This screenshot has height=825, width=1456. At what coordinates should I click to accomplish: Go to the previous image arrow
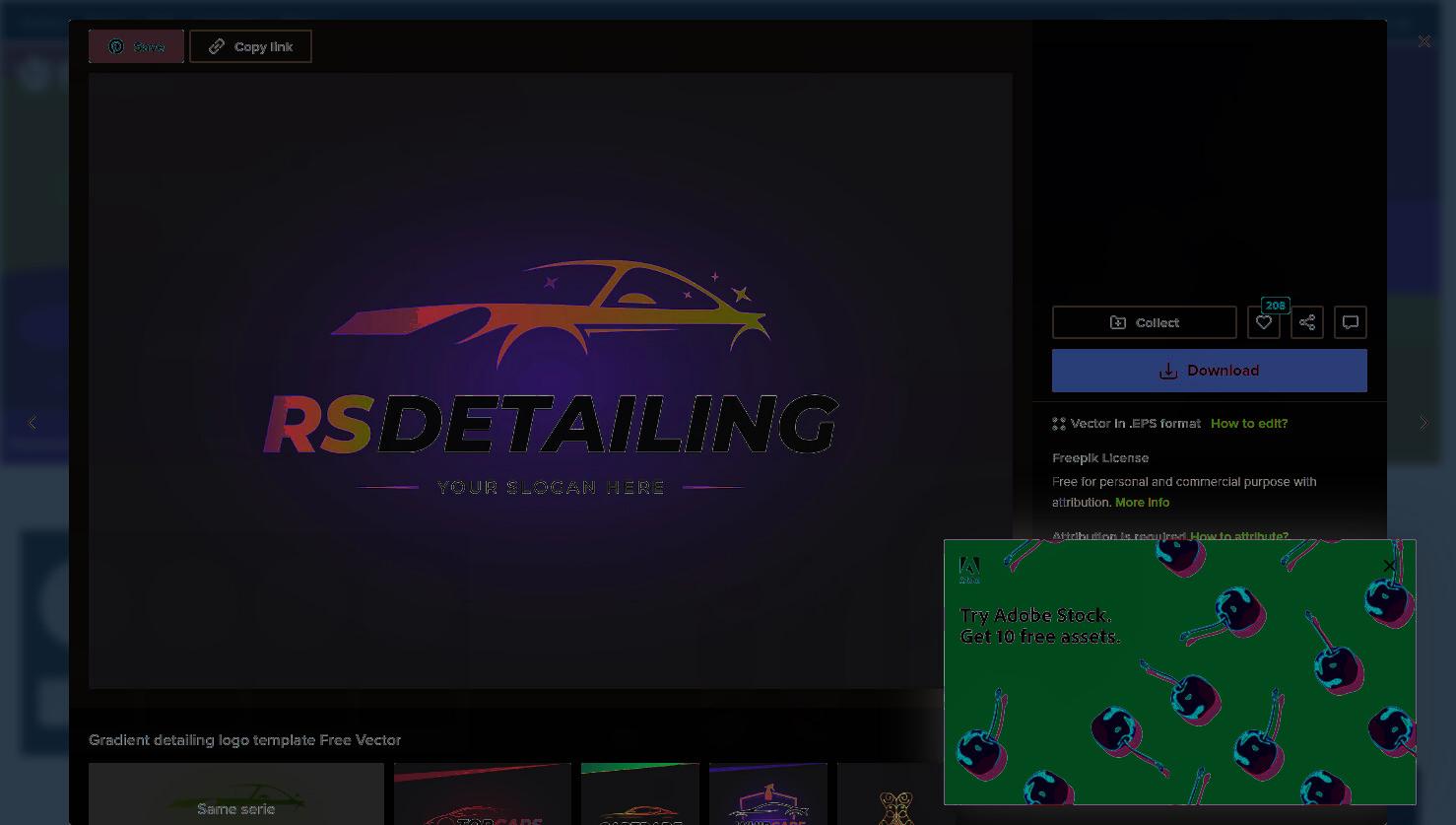pos(33,423)
